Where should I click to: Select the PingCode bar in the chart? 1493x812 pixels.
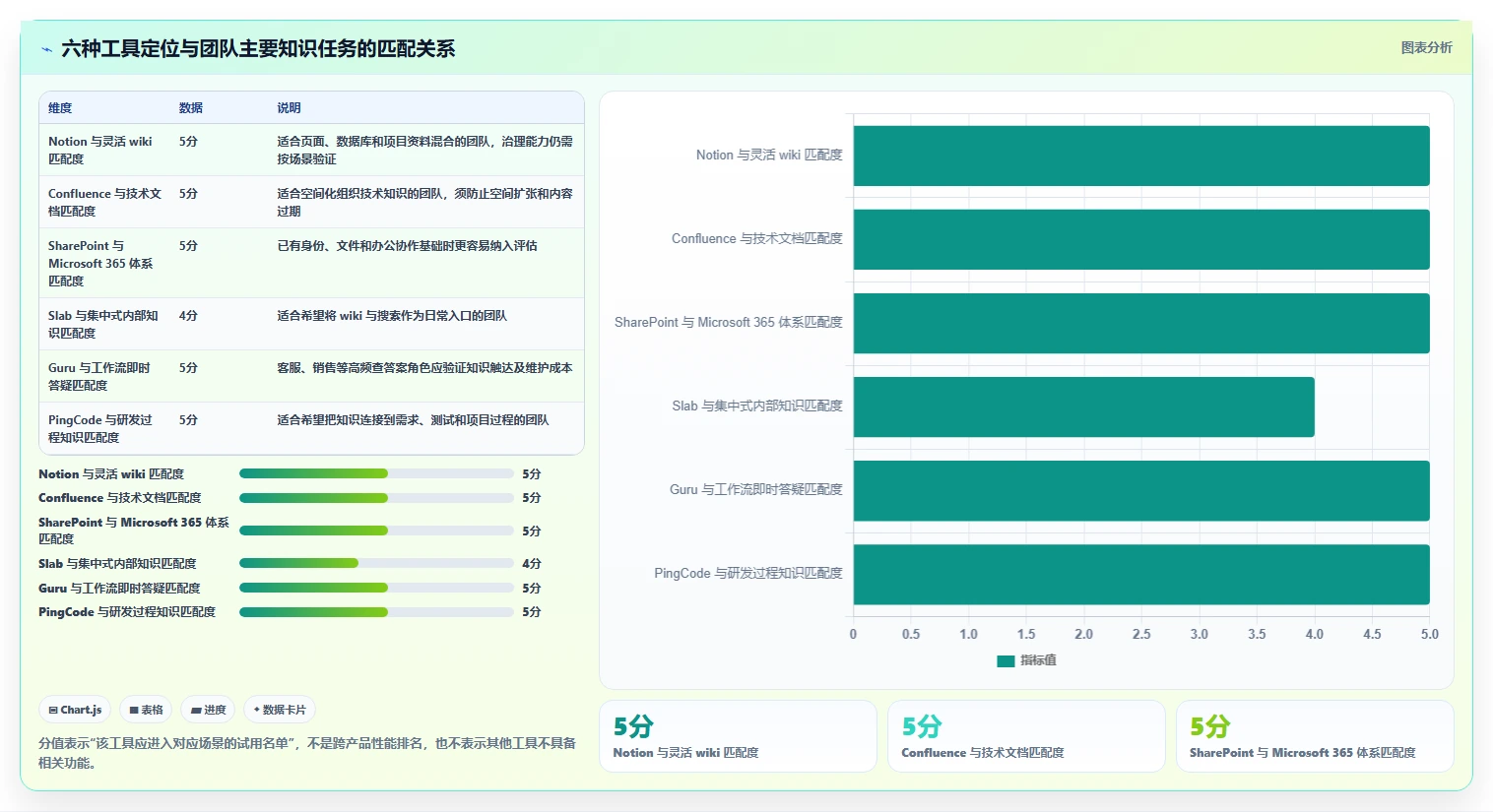click(x=1141, y=574)
